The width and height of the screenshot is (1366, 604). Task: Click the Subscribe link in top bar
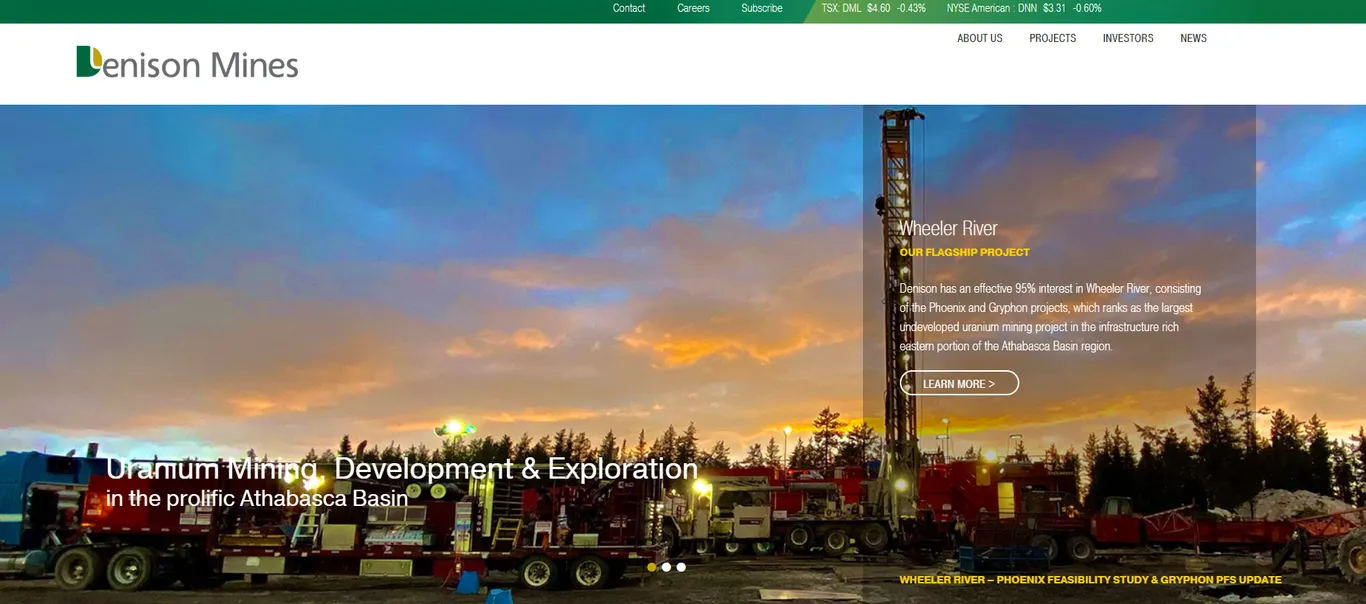coord(761,8)
